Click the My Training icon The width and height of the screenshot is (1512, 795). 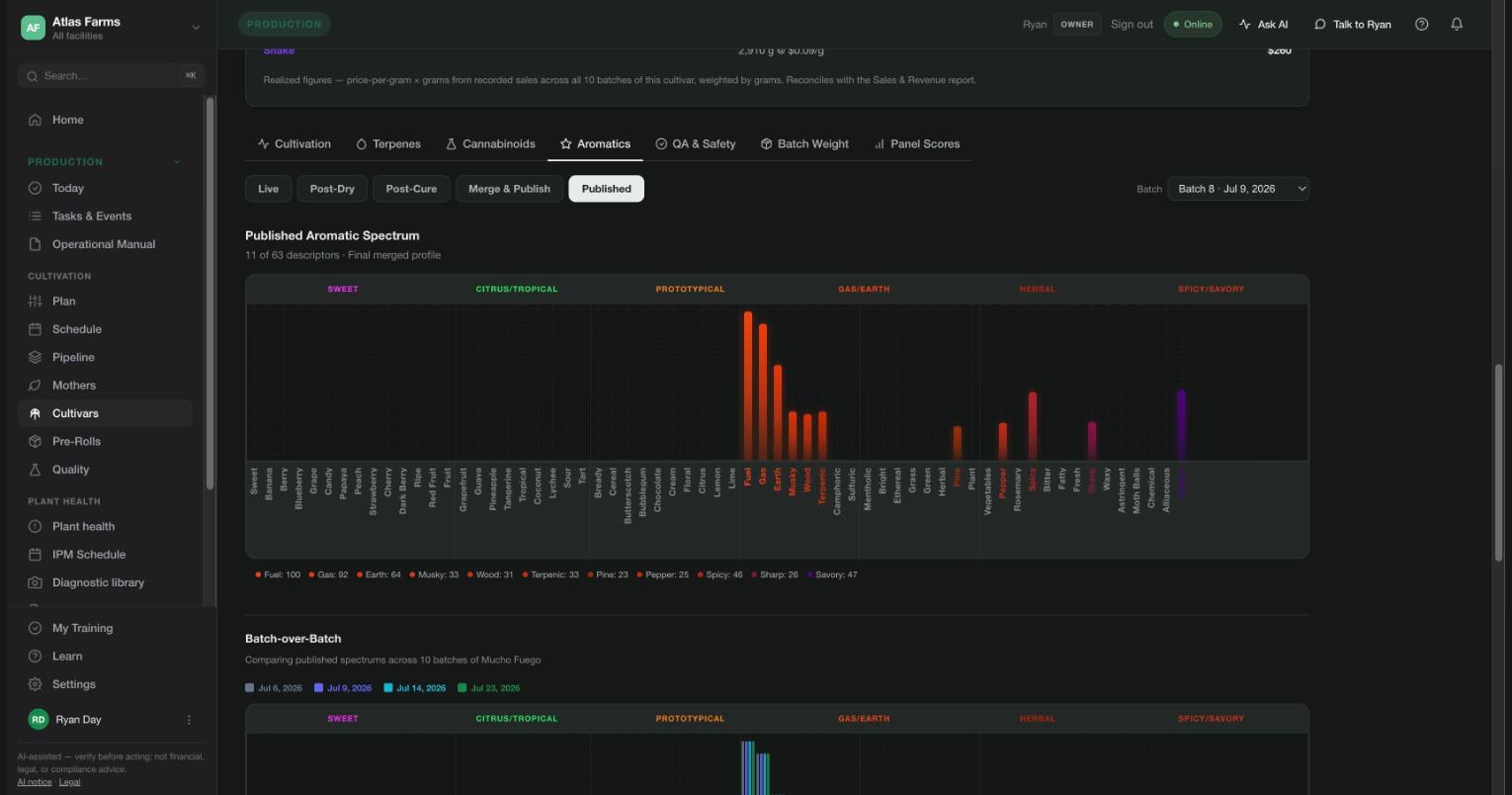point(35,628)
